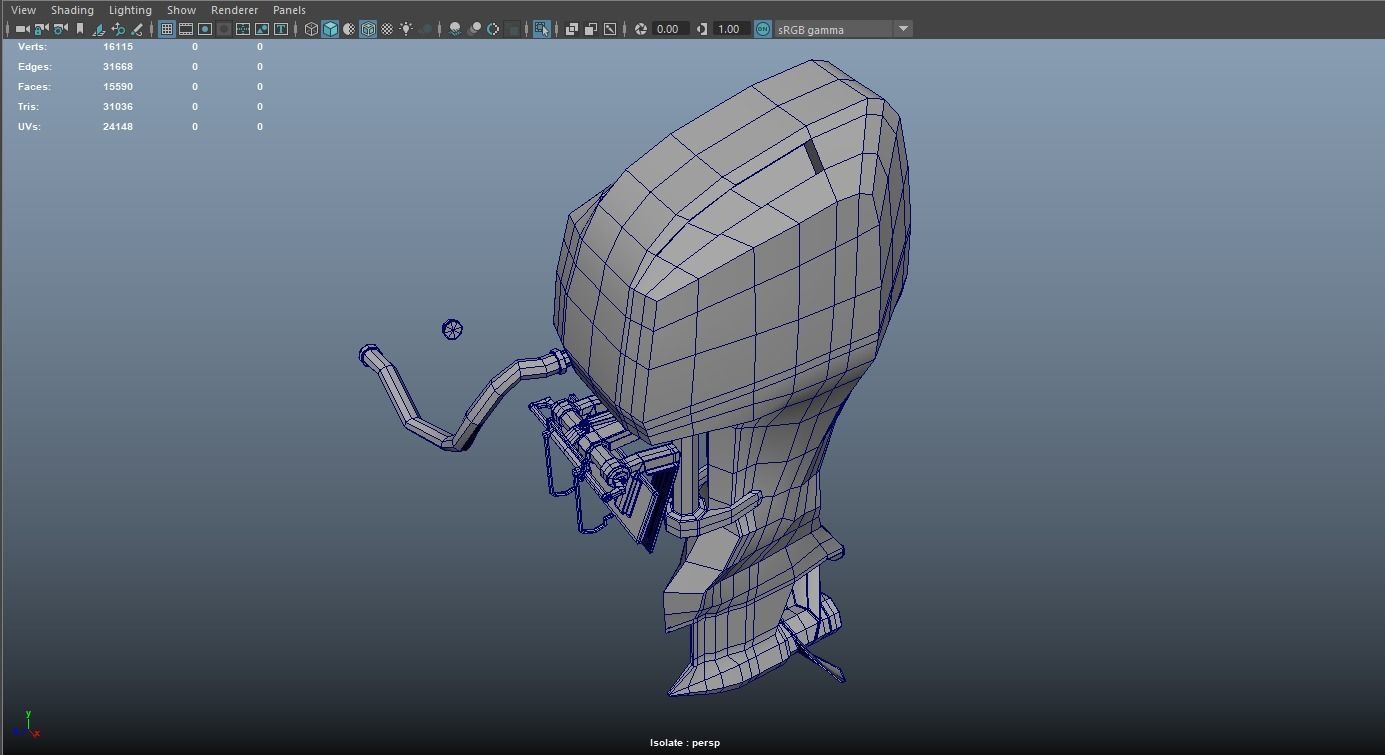Open the Shading menu
Screen dimensions: 1385x755
pos(72,10)
